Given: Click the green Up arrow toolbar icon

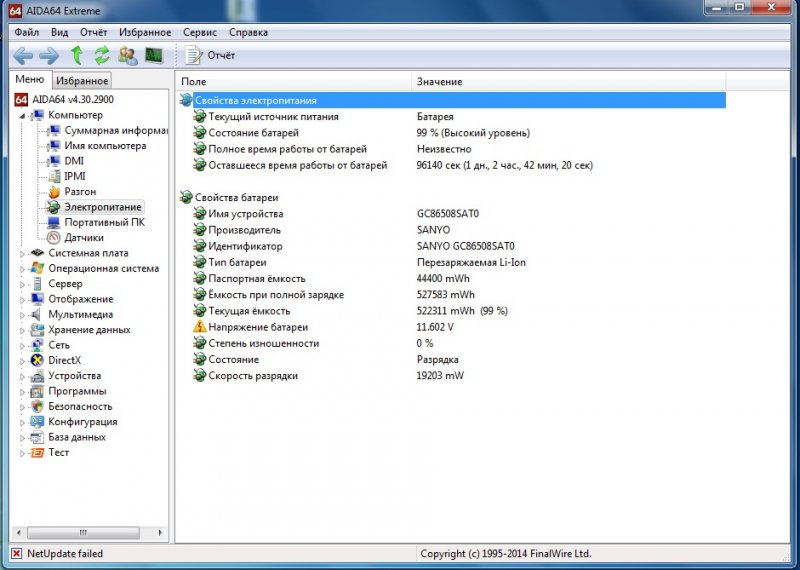Looking at the screenshot, I should [x=76, y=55].
